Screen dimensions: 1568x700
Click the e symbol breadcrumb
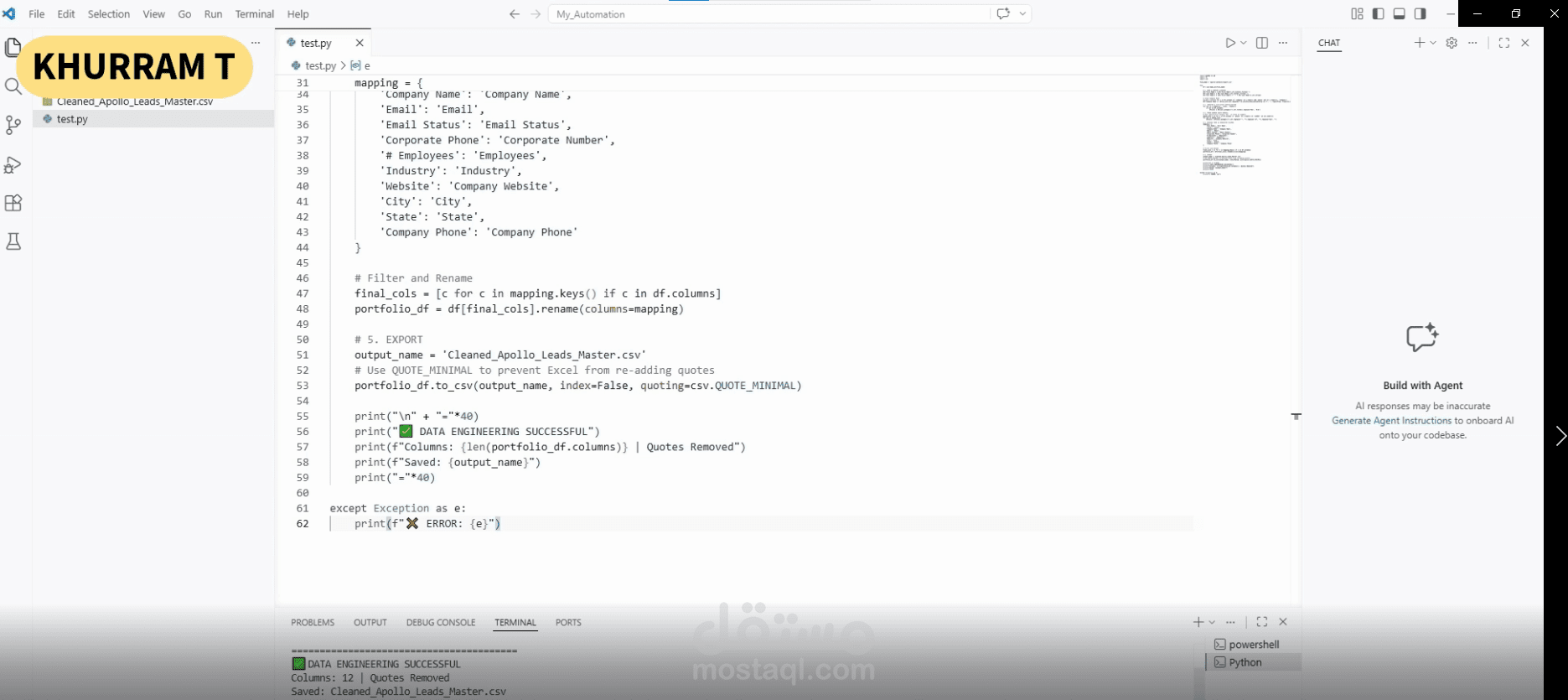(361, 65)
